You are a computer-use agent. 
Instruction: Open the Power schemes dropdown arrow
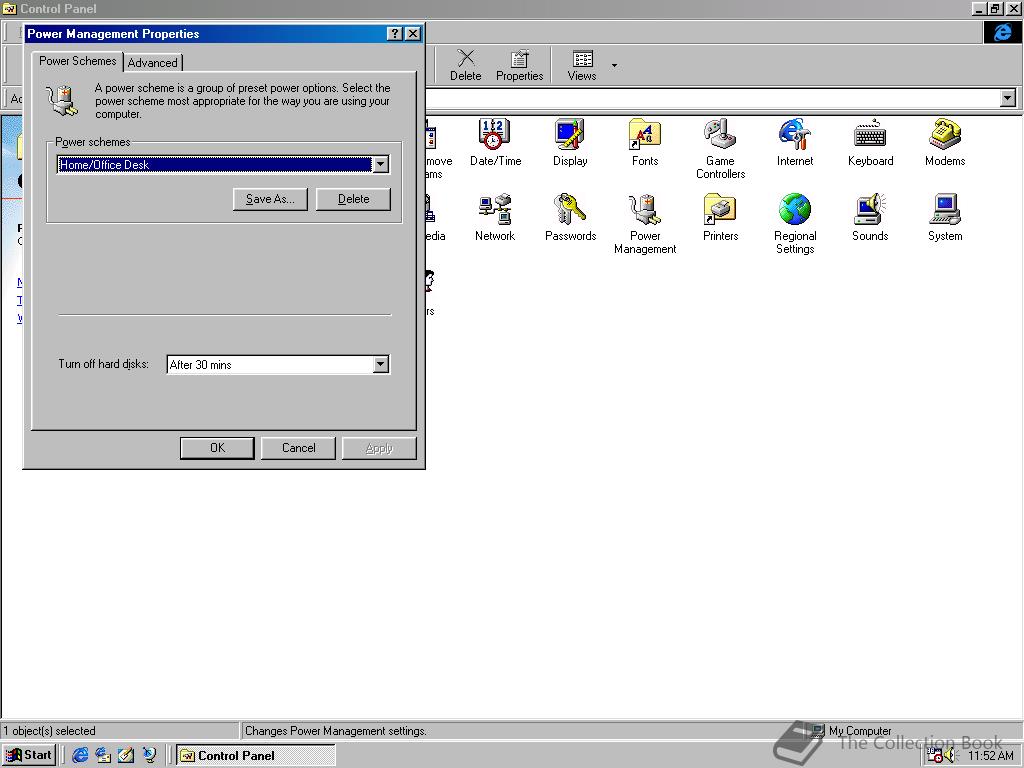(x=381, y=165)
